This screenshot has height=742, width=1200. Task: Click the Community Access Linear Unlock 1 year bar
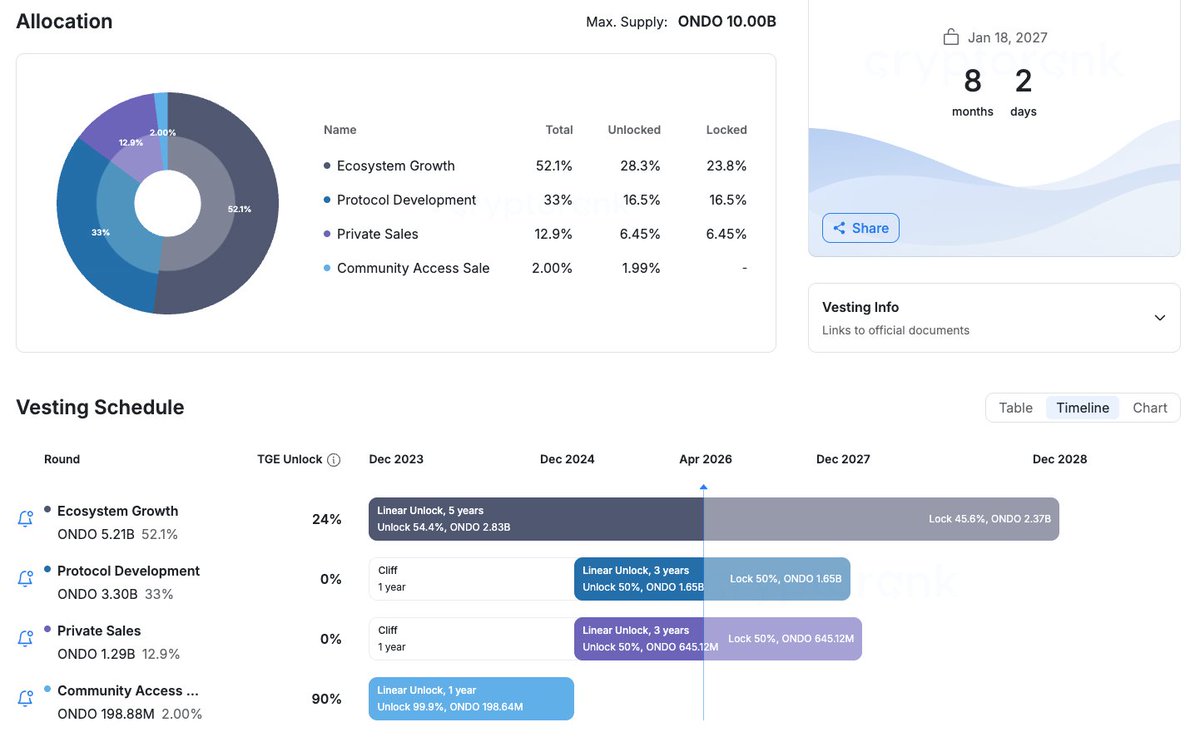click(x=471, y=699)
